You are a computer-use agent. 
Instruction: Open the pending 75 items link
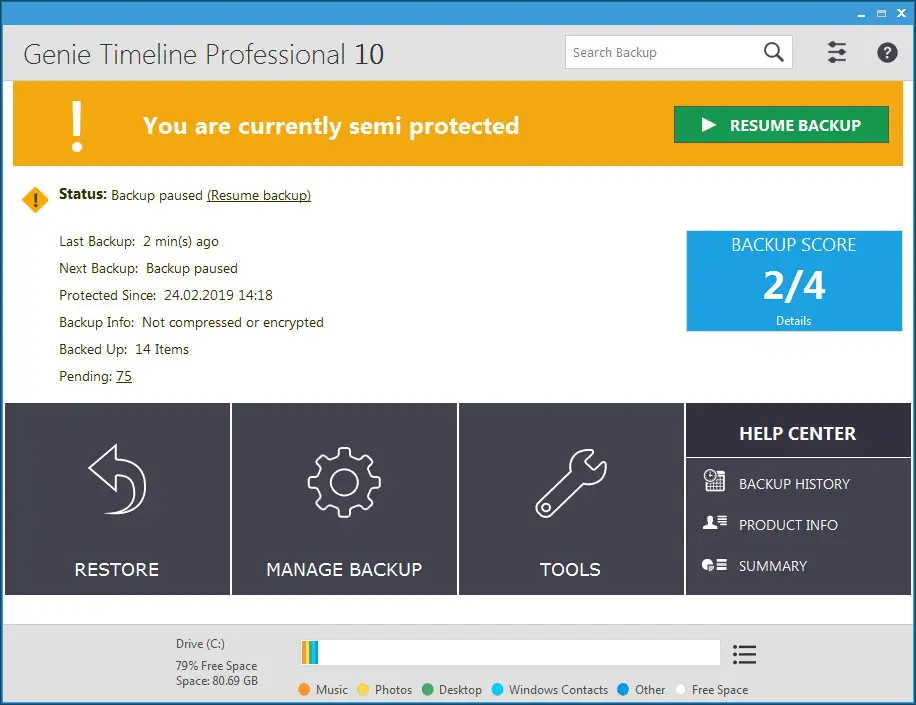pos(124,376)
